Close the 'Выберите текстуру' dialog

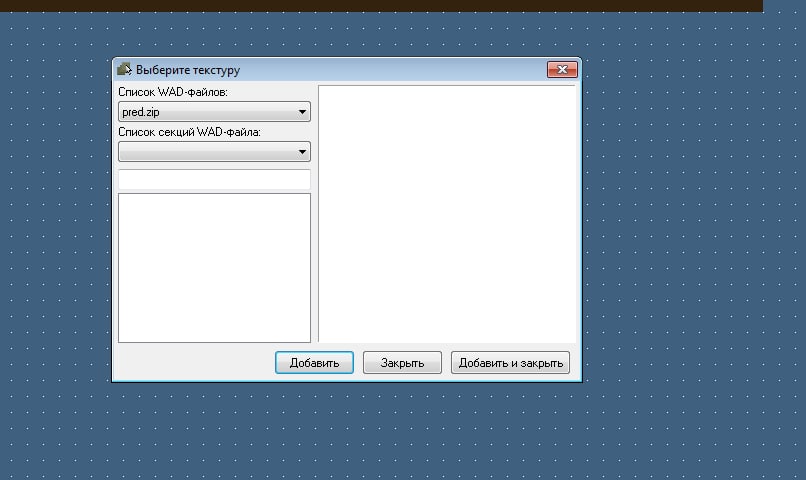click(x=562, y=69)
